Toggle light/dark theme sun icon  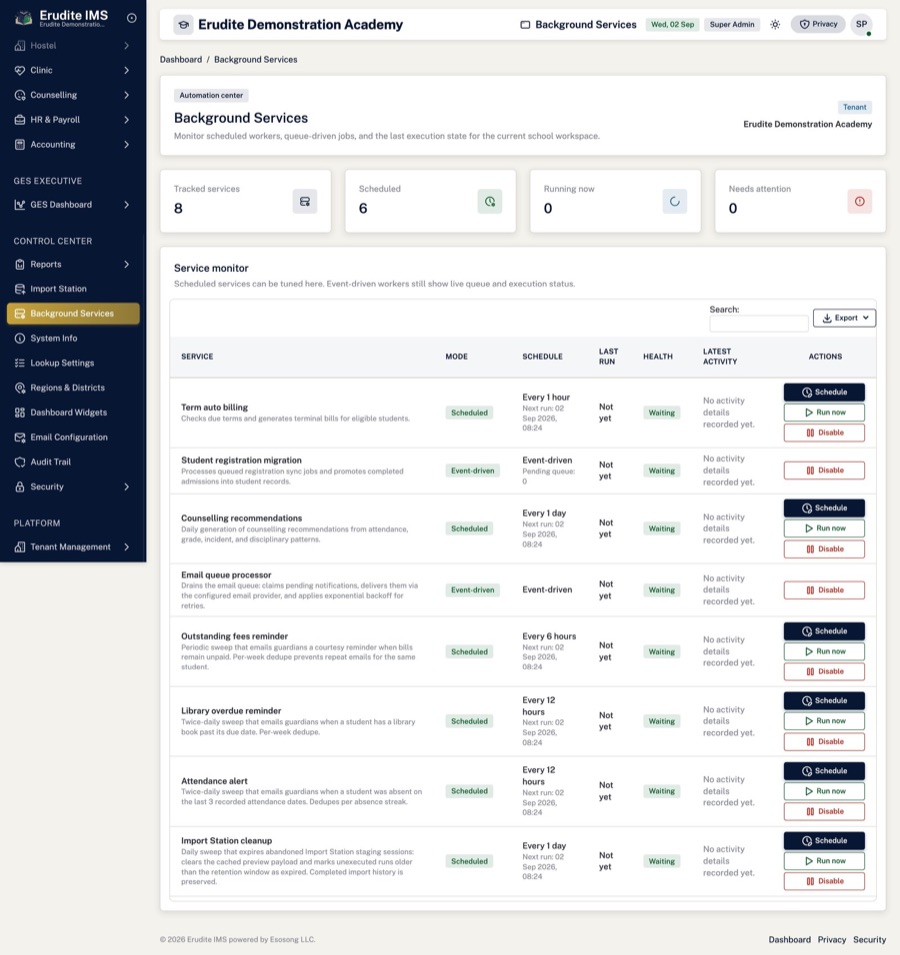[775, 24]
